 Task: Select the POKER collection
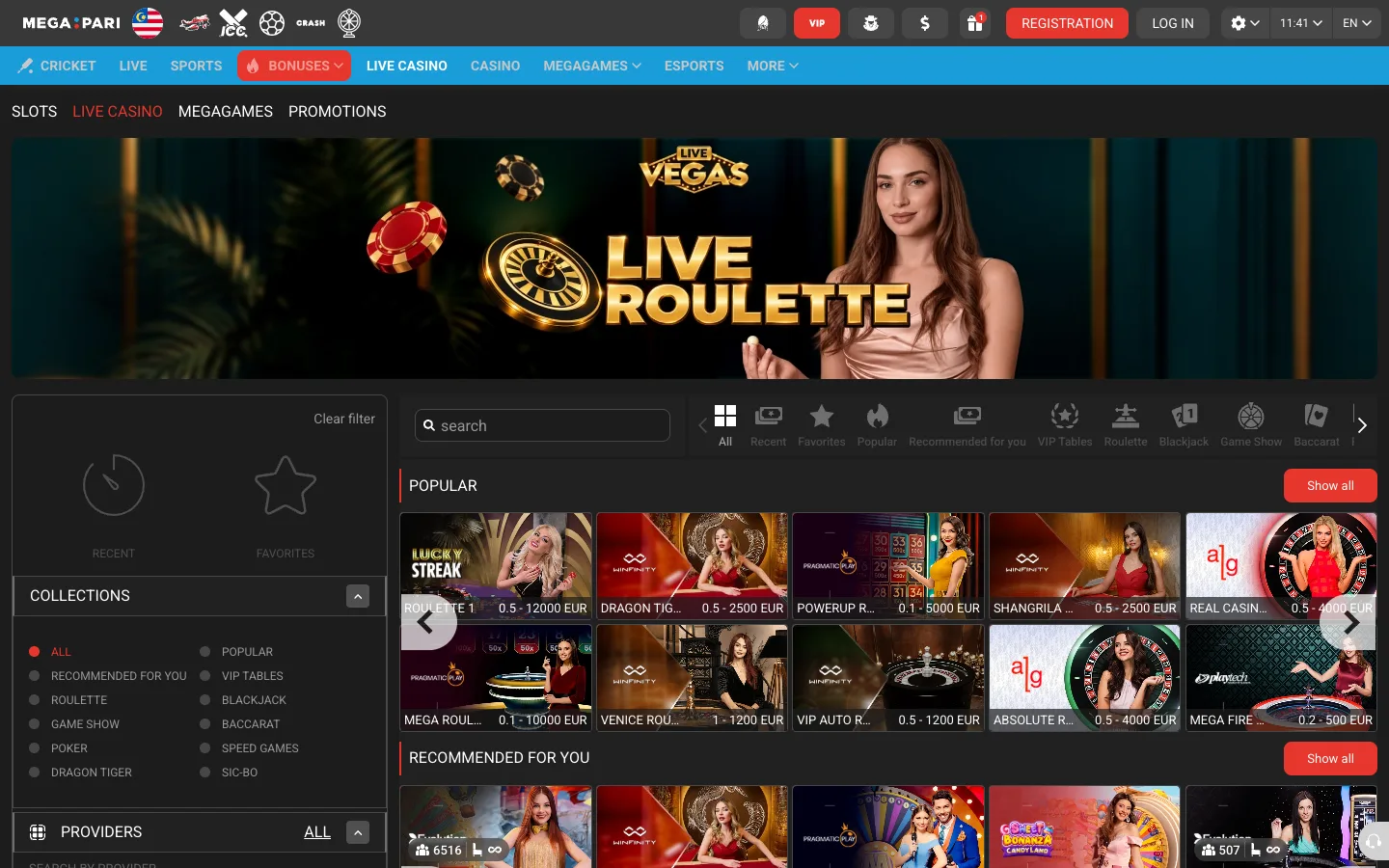point(58,748)
